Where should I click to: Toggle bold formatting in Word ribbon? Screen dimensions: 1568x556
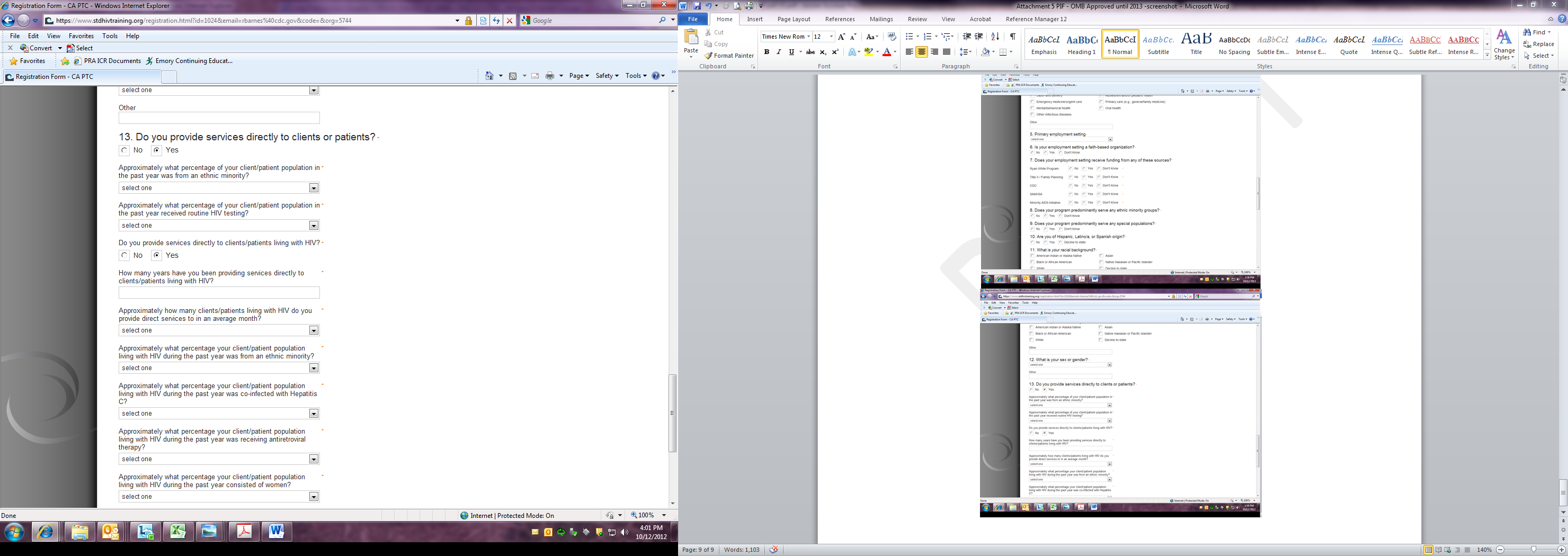point(767,52)
